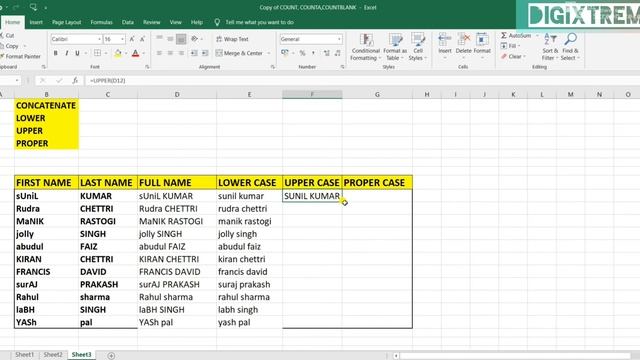Open the Formulas tab
Image resolution: width=640 pixels, height=360 pixels.
[101, 22]
